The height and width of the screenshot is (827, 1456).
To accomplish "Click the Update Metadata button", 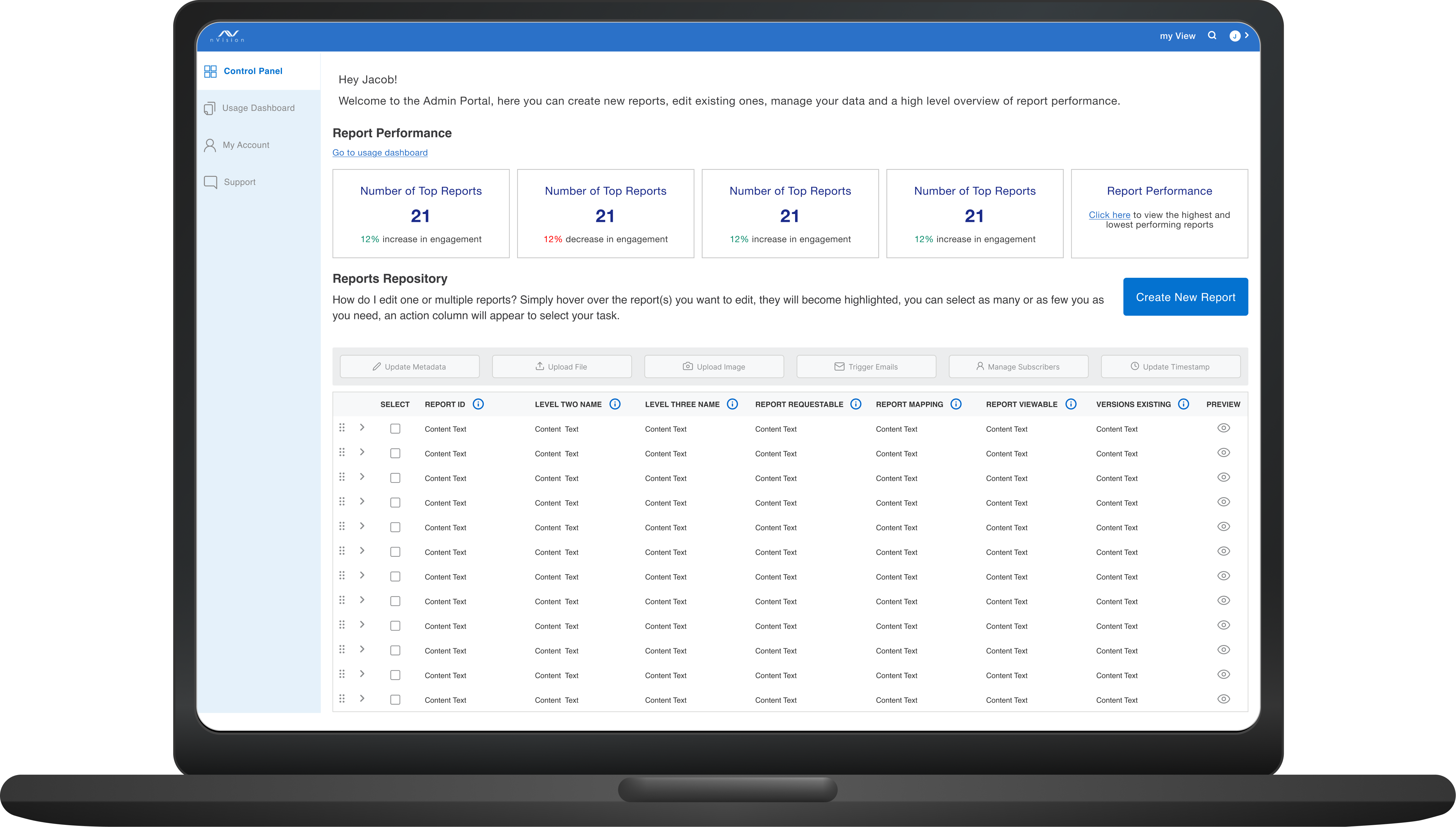I will pos(409,366).
